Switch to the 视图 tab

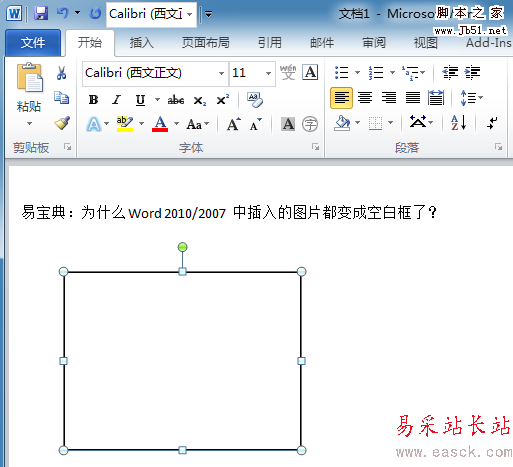tap(426, 43)
